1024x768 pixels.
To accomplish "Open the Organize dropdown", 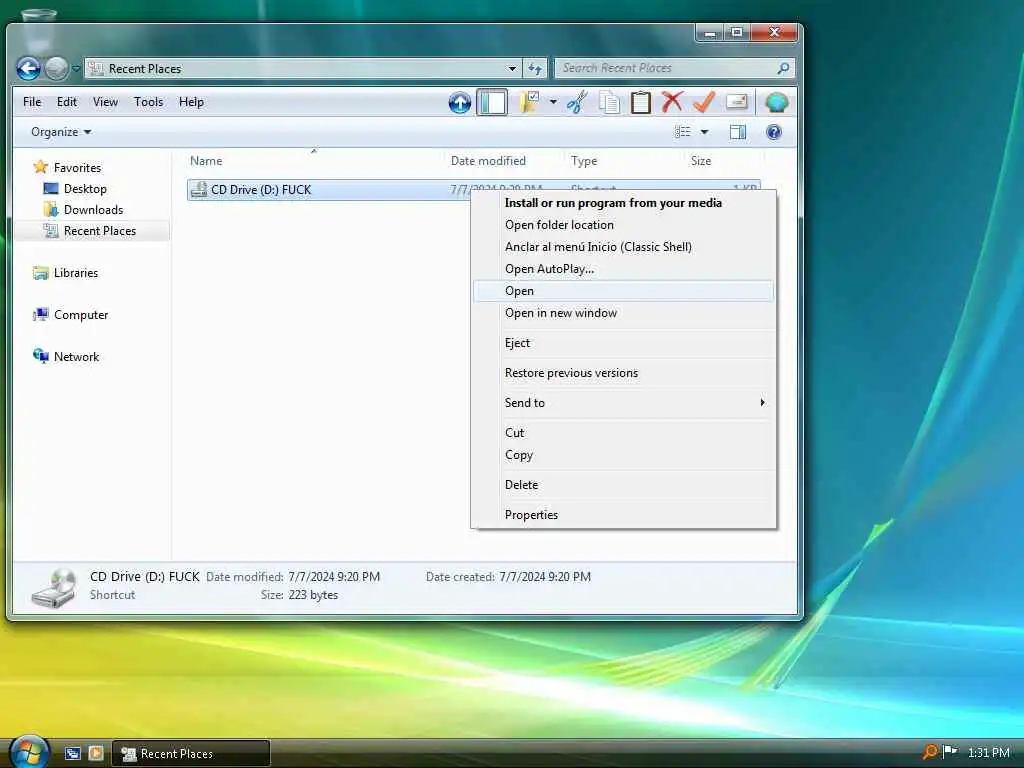I will (x=61, y=132).
